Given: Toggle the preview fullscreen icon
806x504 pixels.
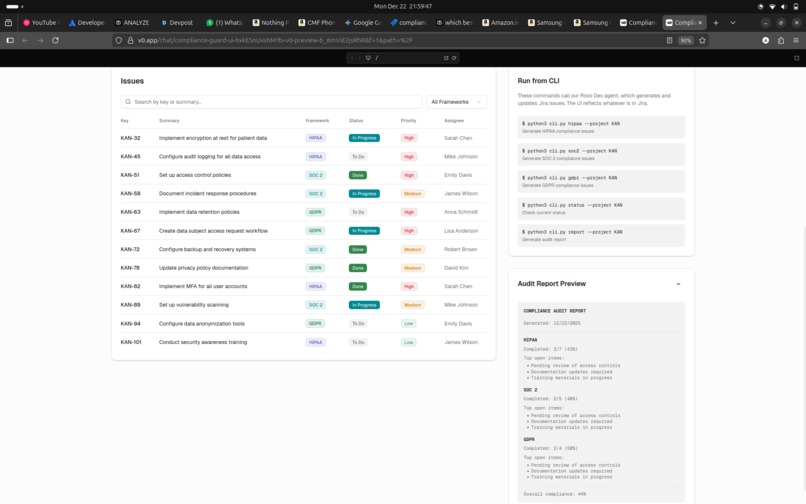Looking at the screenshot, I should click(797, 58).
